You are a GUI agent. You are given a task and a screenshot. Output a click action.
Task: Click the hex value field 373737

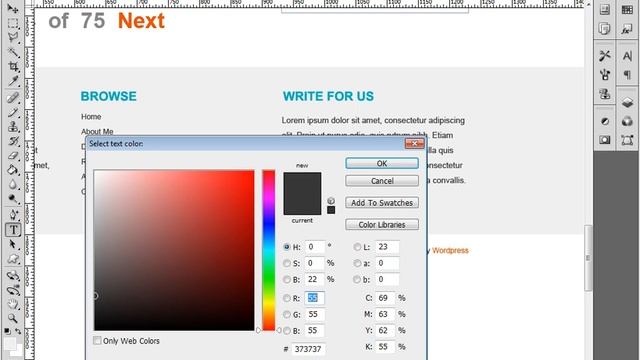point(308,349)
